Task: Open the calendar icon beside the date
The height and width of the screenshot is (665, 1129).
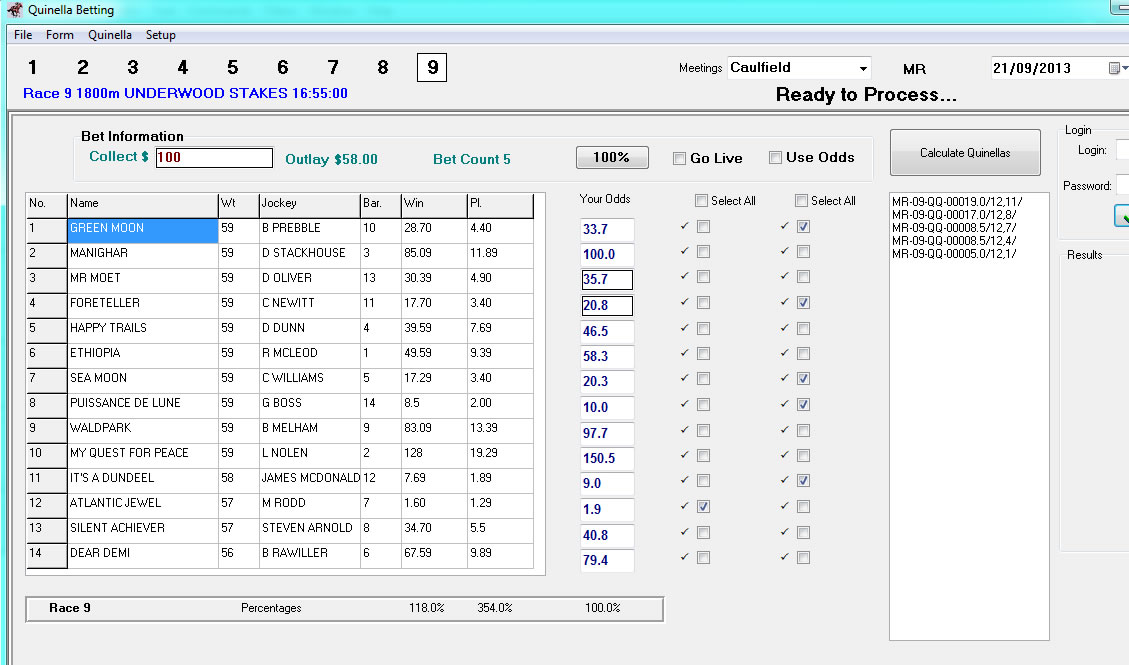Action: (x=1114, y=68)
